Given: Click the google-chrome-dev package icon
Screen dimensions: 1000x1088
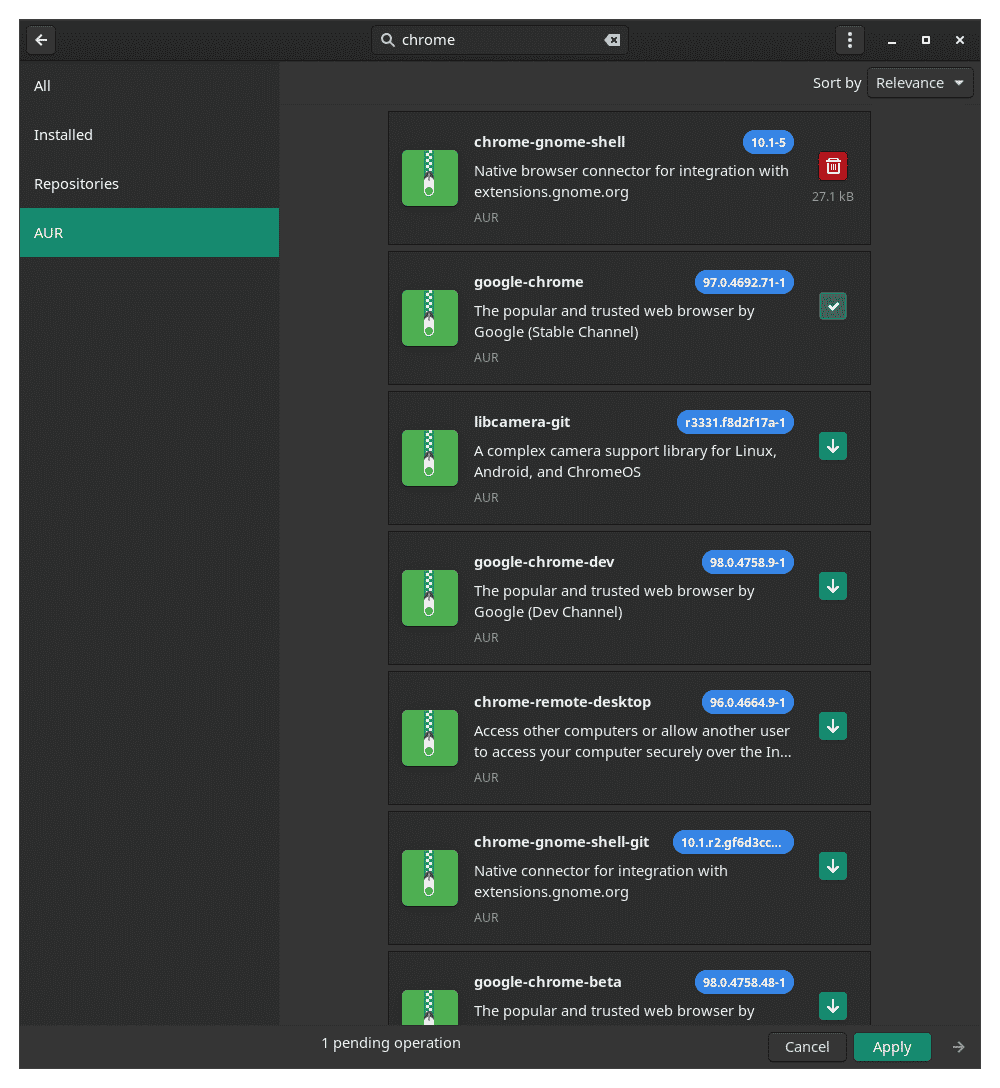Looking at the screenshot, I should point(430,598).
